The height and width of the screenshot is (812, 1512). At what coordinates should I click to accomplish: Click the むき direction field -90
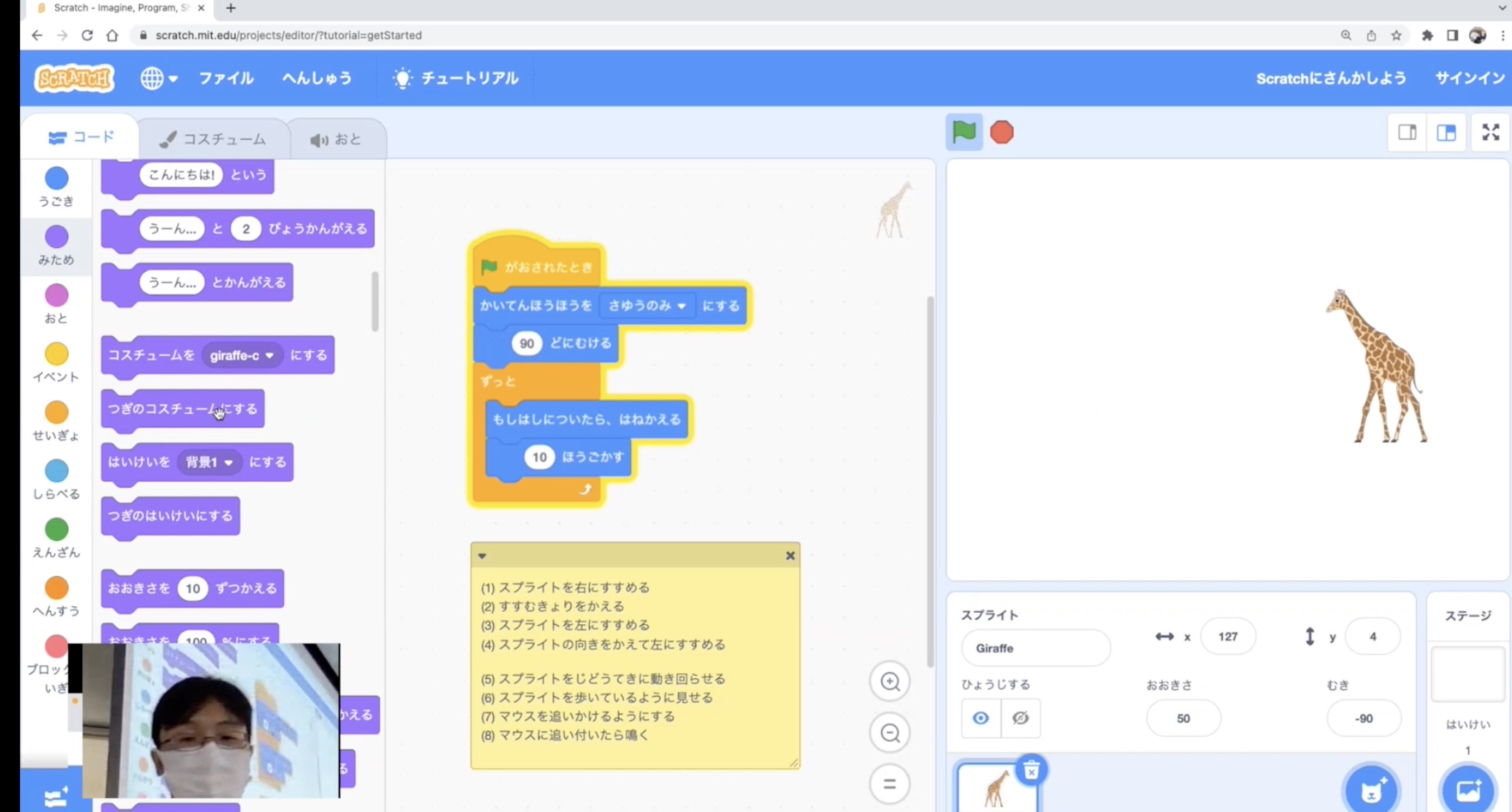pos(1364,718)
